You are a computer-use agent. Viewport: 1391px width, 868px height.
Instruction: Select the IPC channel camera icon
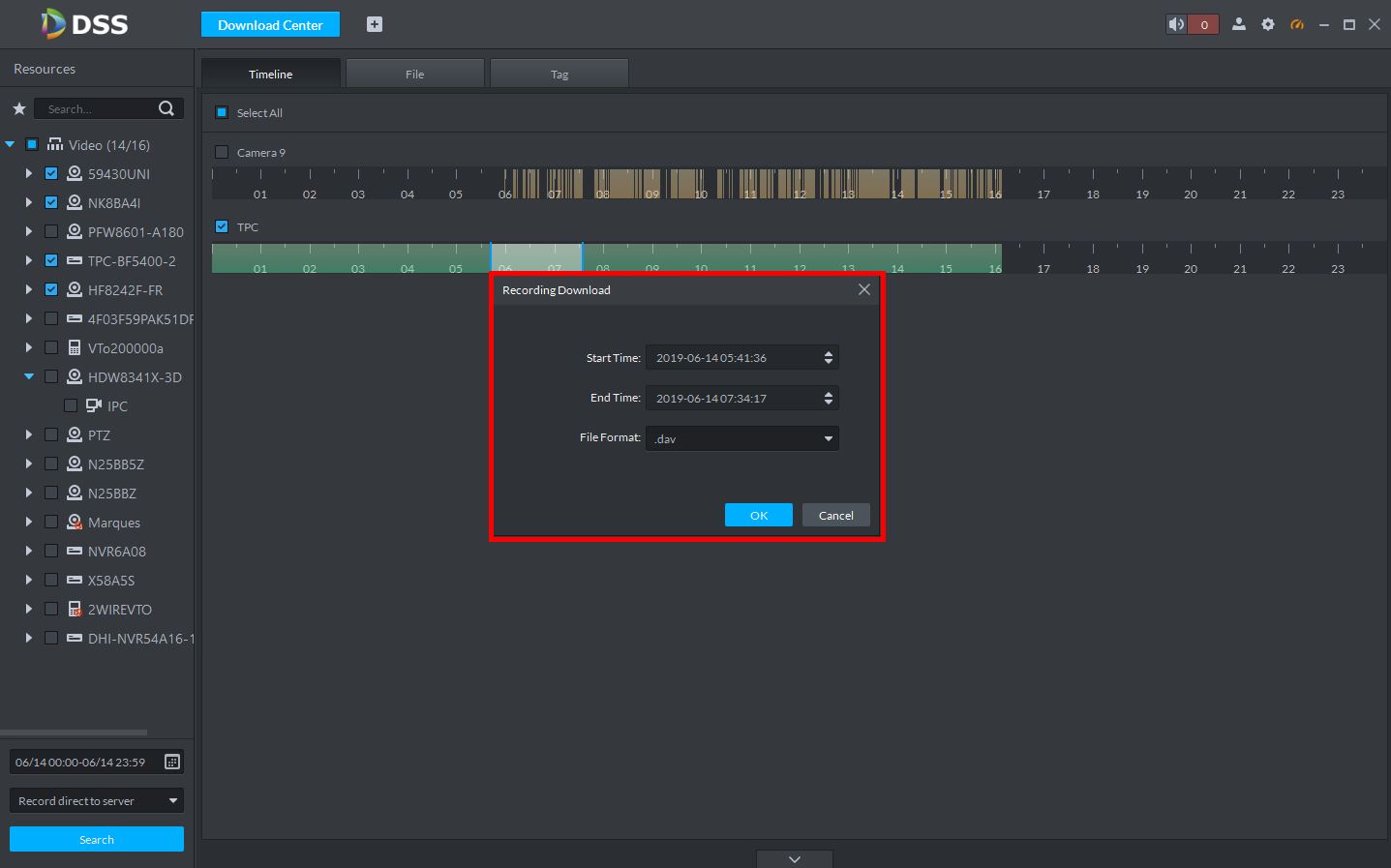pos(94,405)
